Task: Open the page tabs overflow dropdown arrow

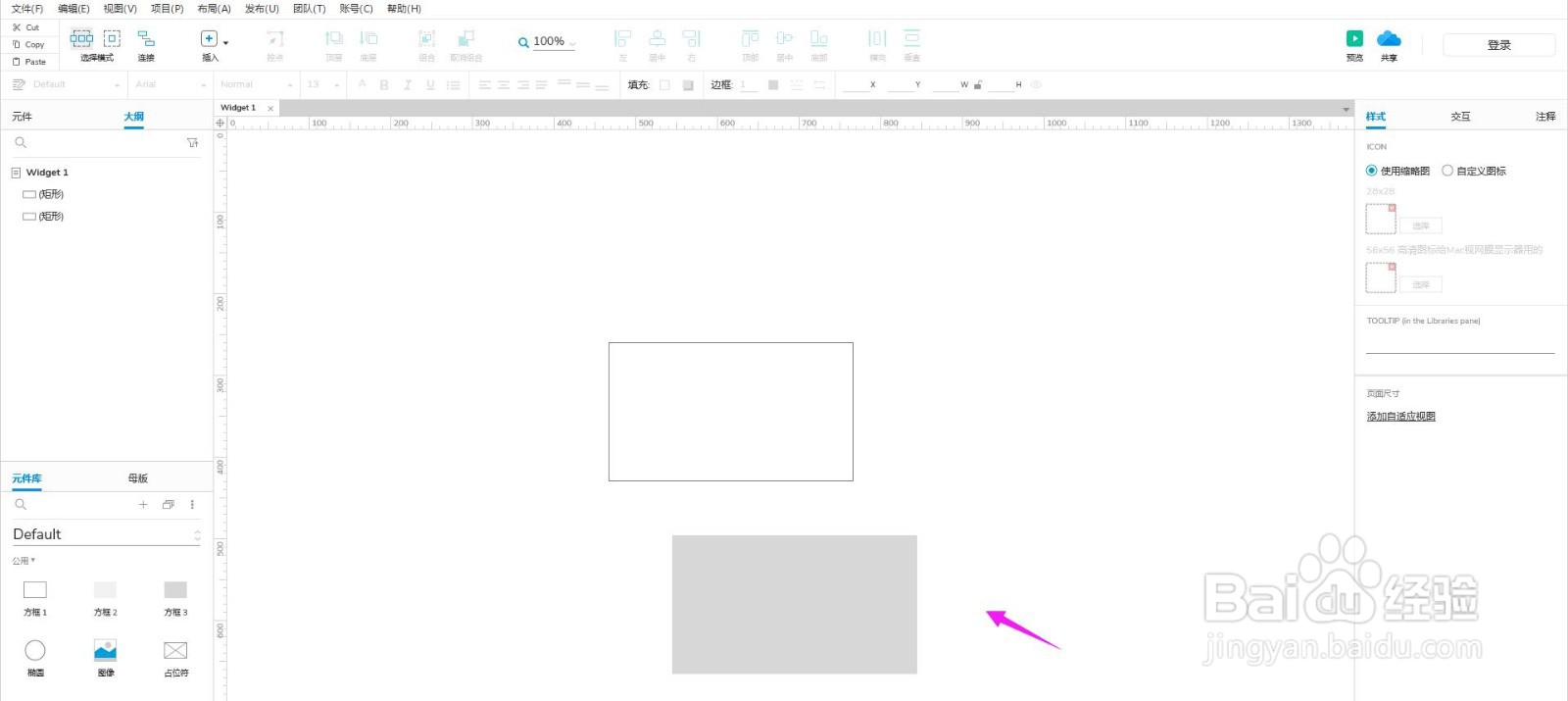Action: coord(1346,109)
